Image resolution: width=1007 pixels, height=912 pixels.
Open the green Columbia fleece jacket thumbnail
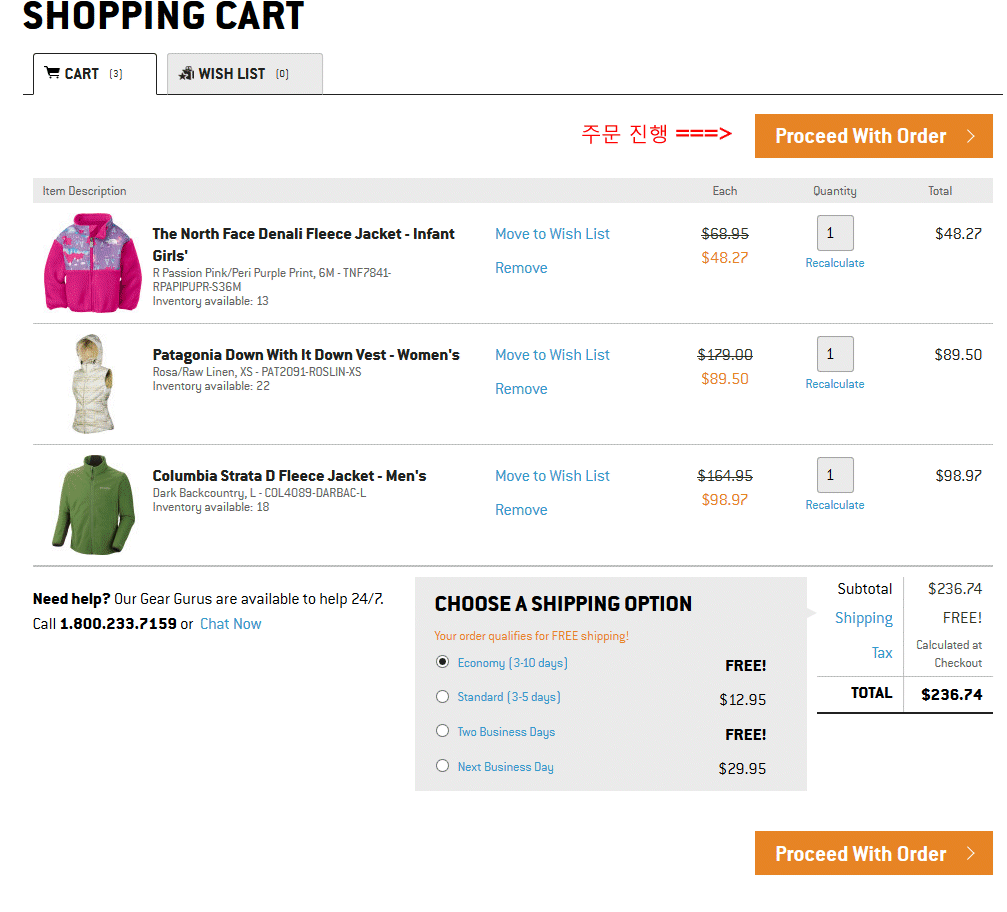coord(92,505)
